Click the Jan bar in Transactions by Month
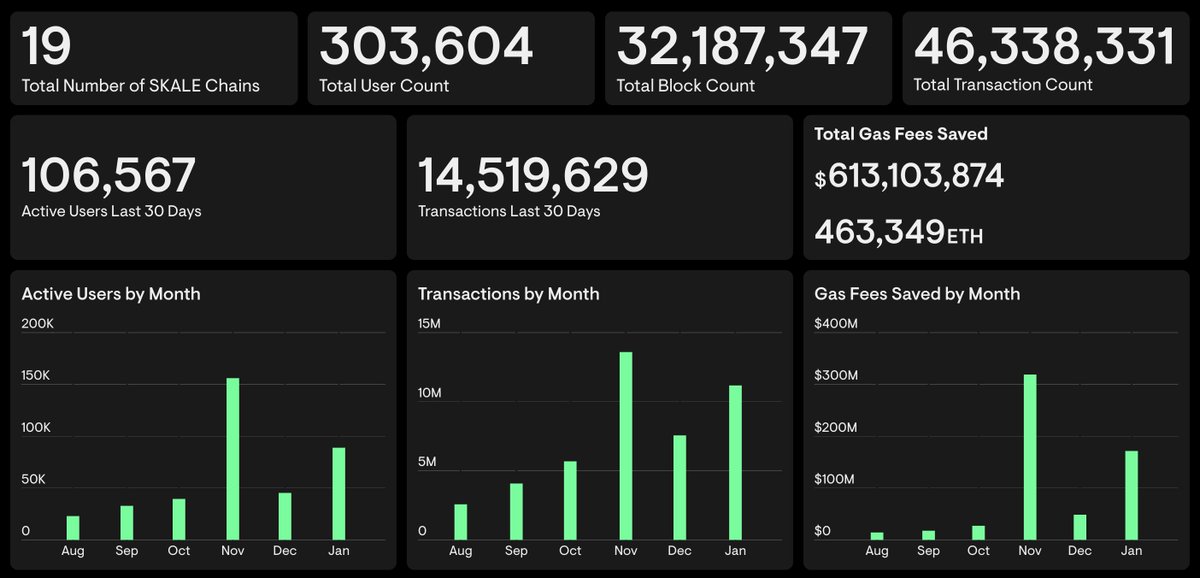Image resolution: width=1200 pixels, height=578 pixels. (736, 460)
